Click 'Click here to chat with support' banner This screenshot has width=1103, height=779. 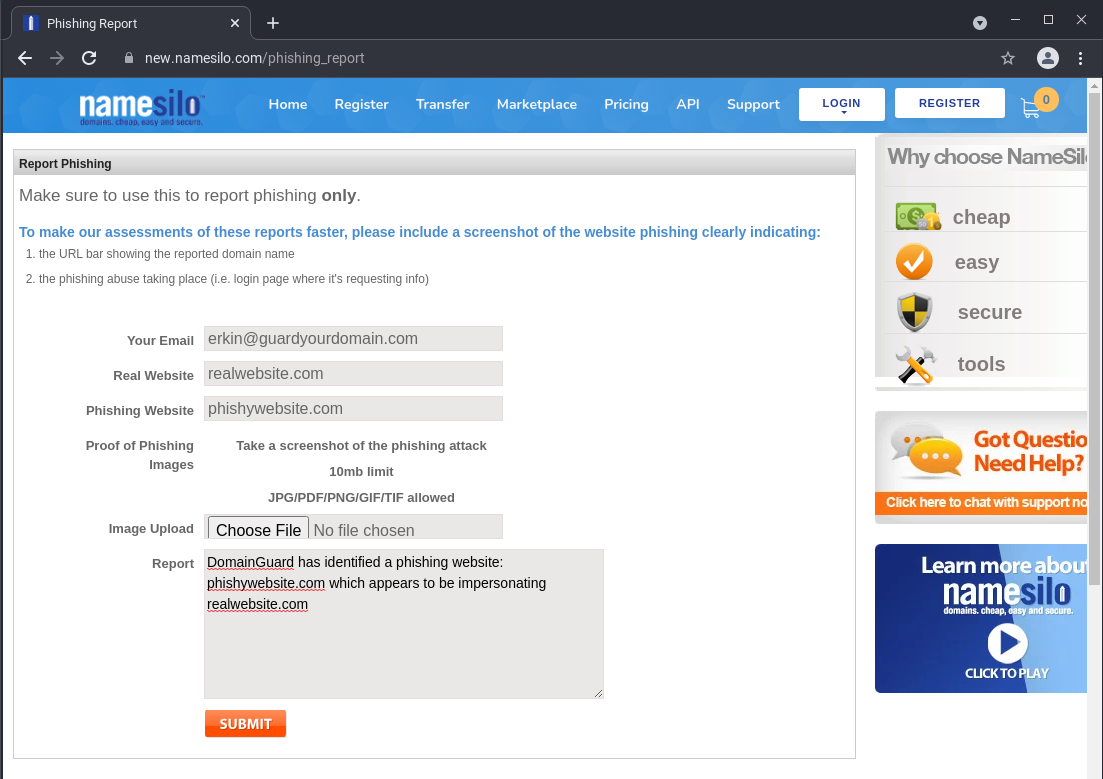[x=983, y=502]
